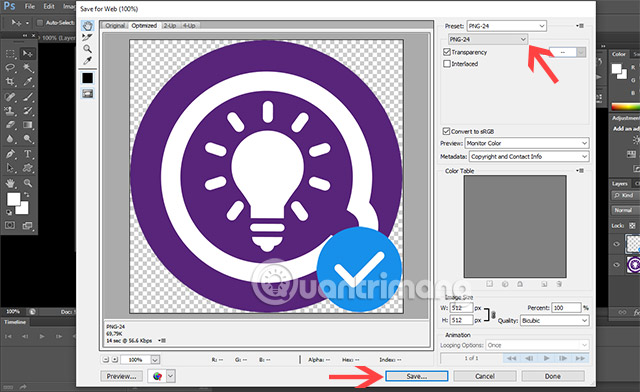
Task: Switch to the 2-Up tab
Action: click(x=170, y=25)
